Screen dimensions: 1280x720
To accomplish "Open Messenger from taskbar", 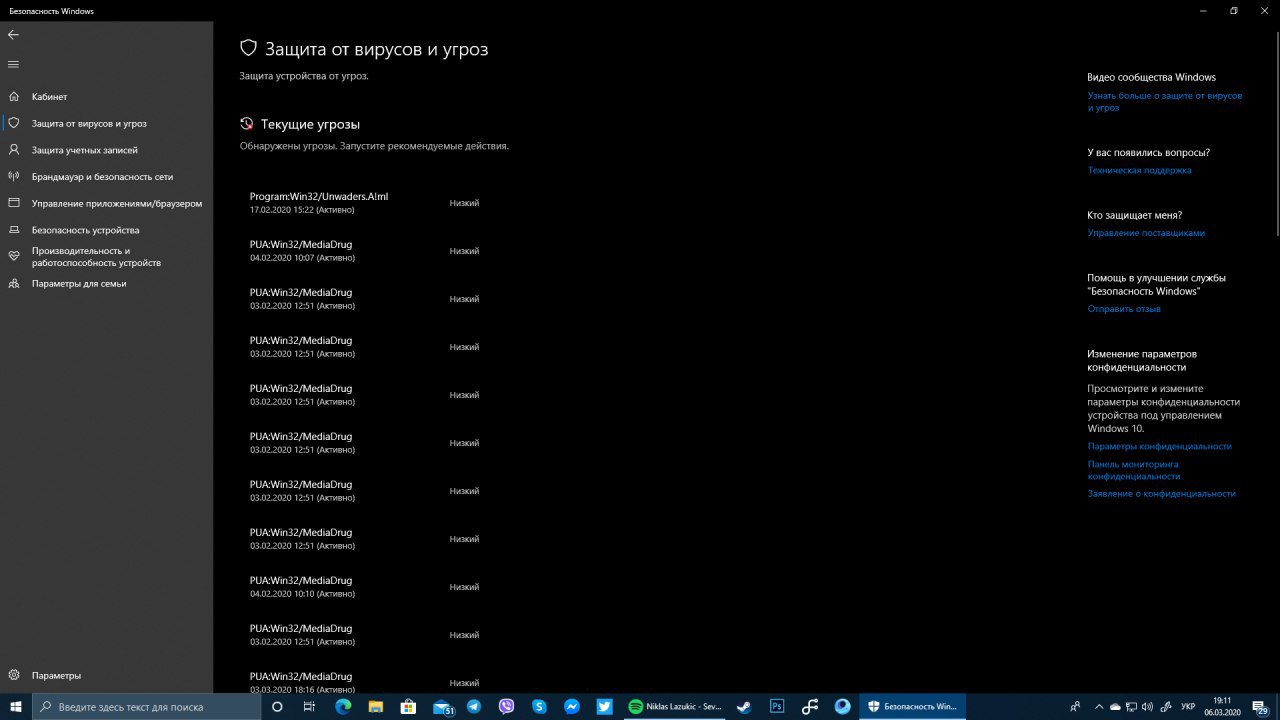I will point(572,706).
